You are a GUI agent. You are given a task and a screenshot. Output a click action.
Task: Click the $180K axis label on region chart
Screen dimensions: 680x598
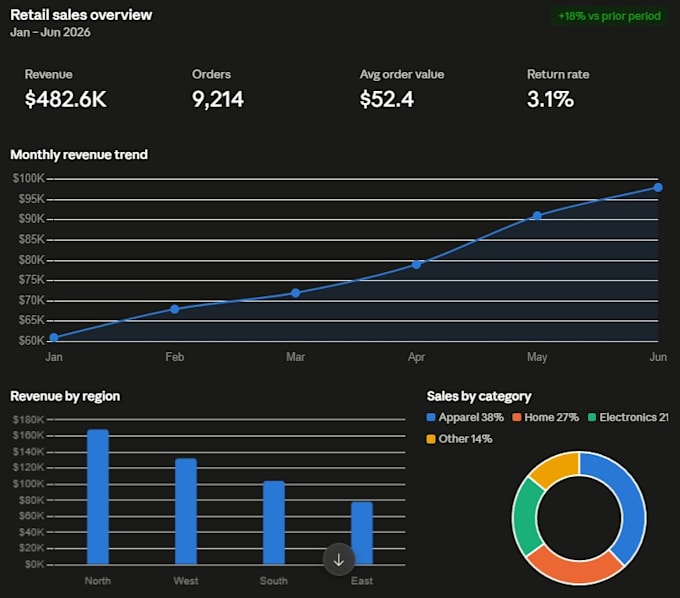28,419
